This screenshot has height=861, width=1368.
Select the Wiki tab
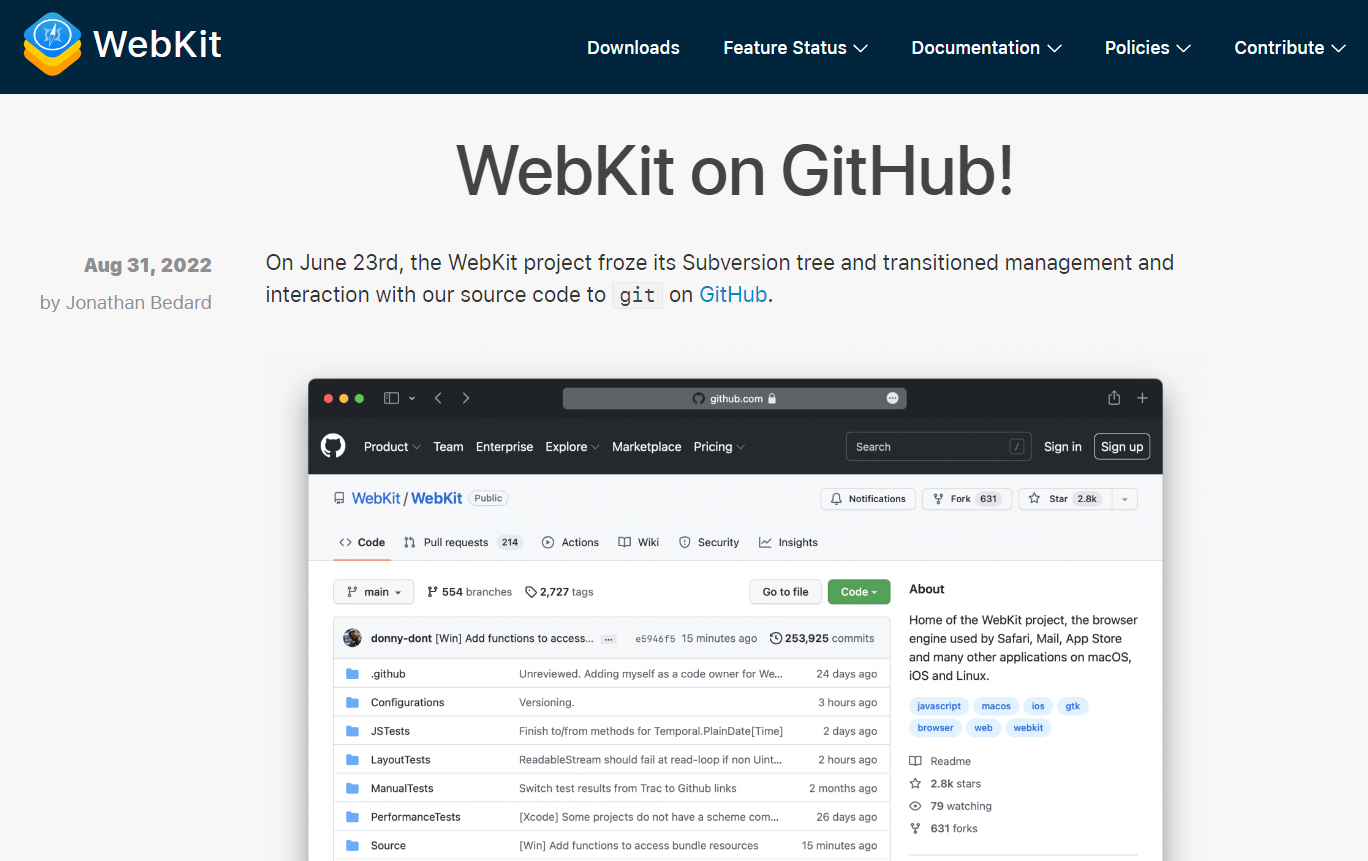(x=638, y=542)
